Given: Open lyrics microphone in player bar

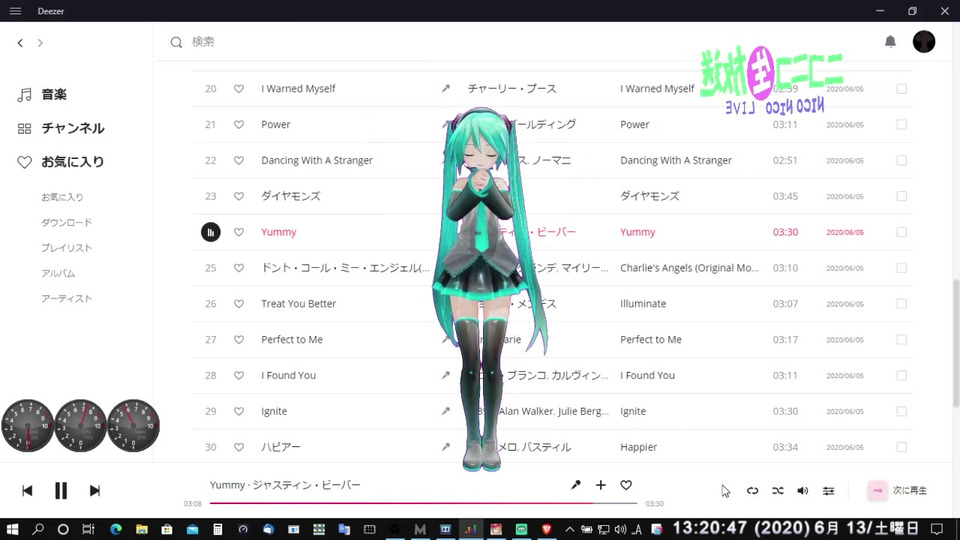Looking at the screenshot, I should coord(576,485).
